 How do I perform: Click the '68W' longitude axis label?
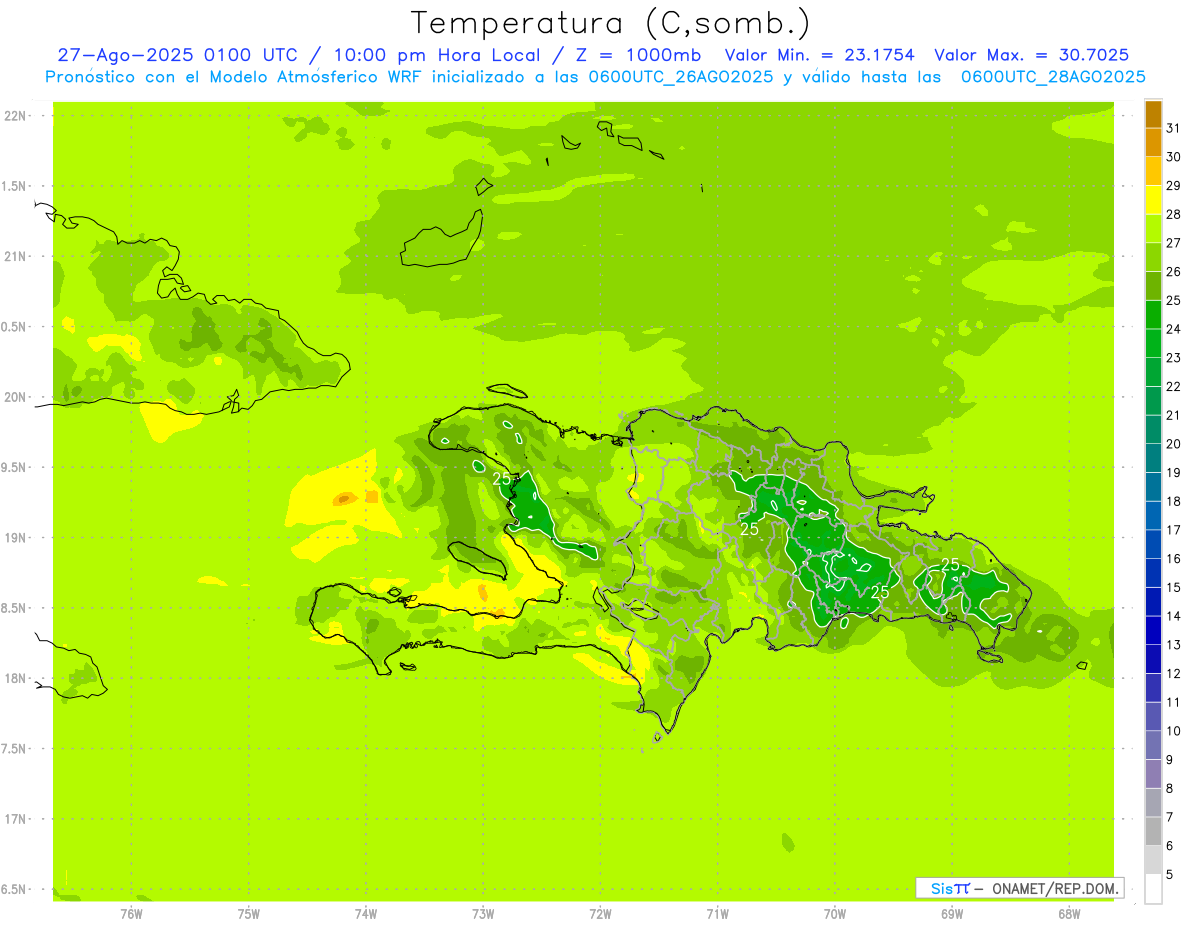pos(1069,914)
